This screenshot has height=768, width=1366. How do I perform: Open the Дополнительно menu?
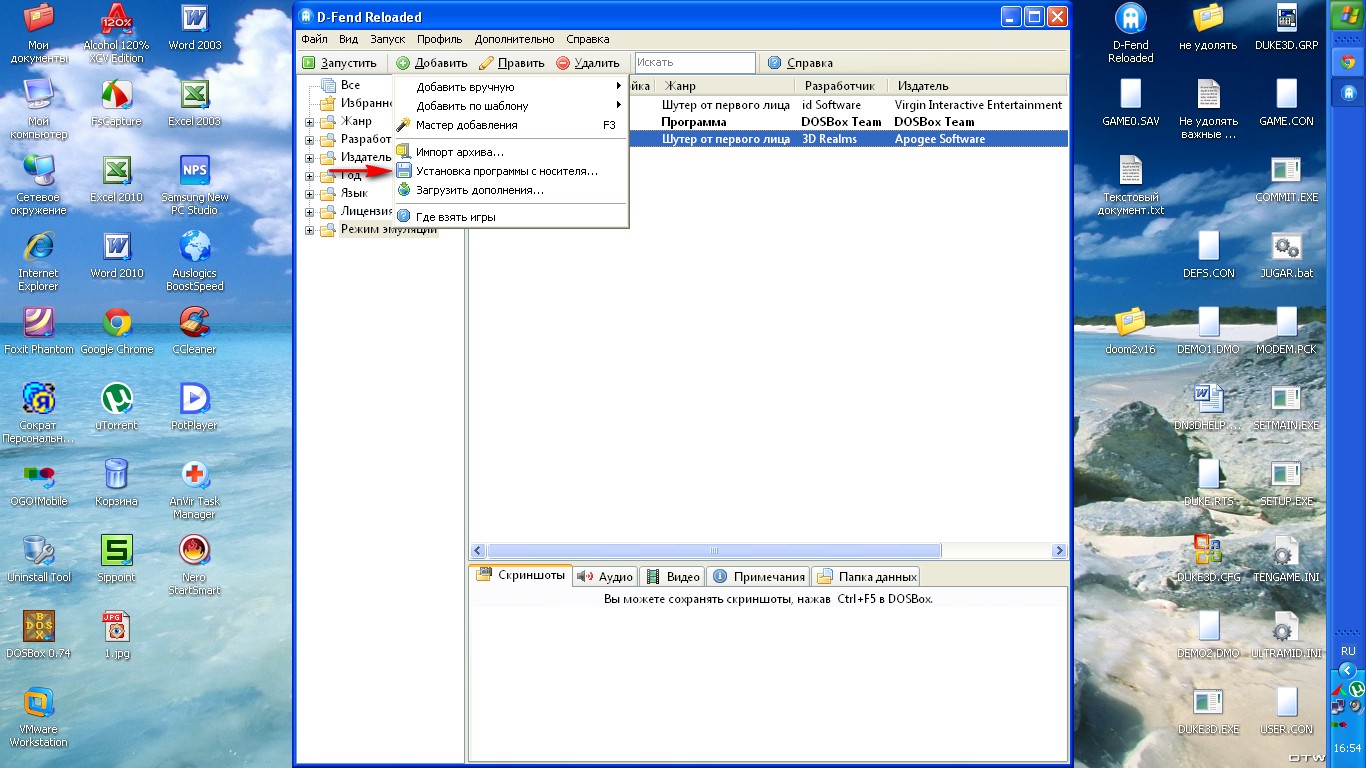(x=514, y=39)
